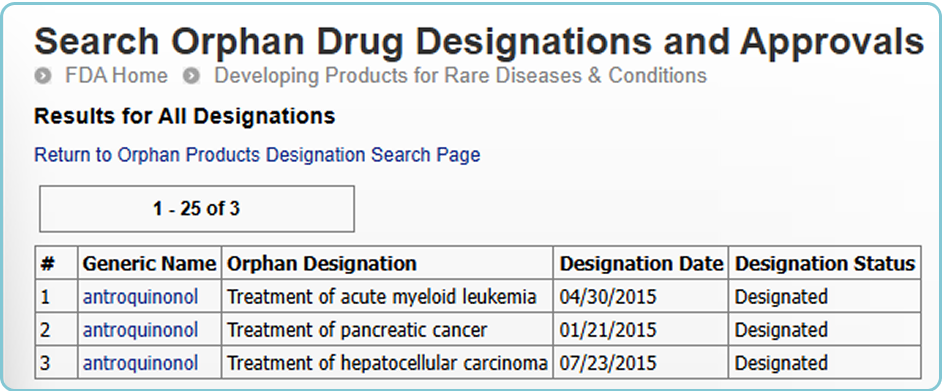Click the 1 - 25 of 3 pagination box
942x391 pixels.
coord(196,208)
